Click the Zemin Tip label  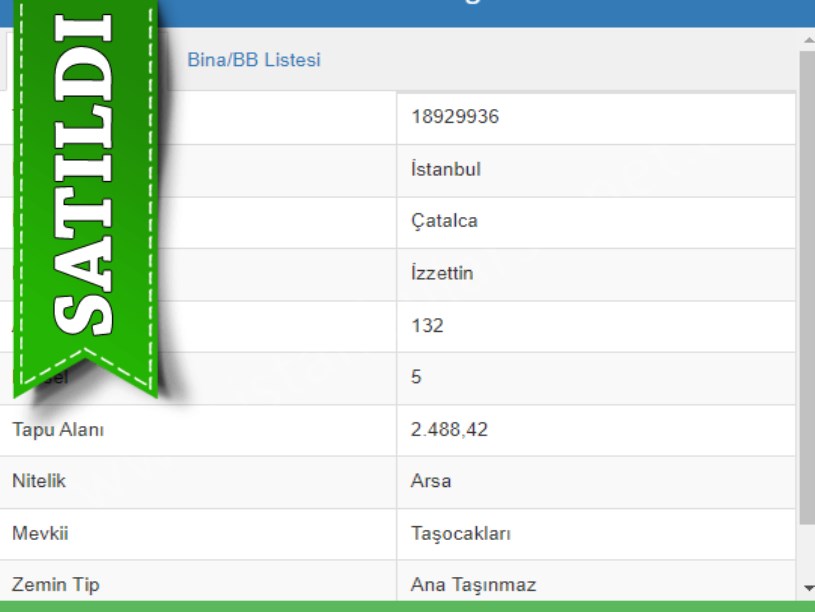tap(56, 585)
